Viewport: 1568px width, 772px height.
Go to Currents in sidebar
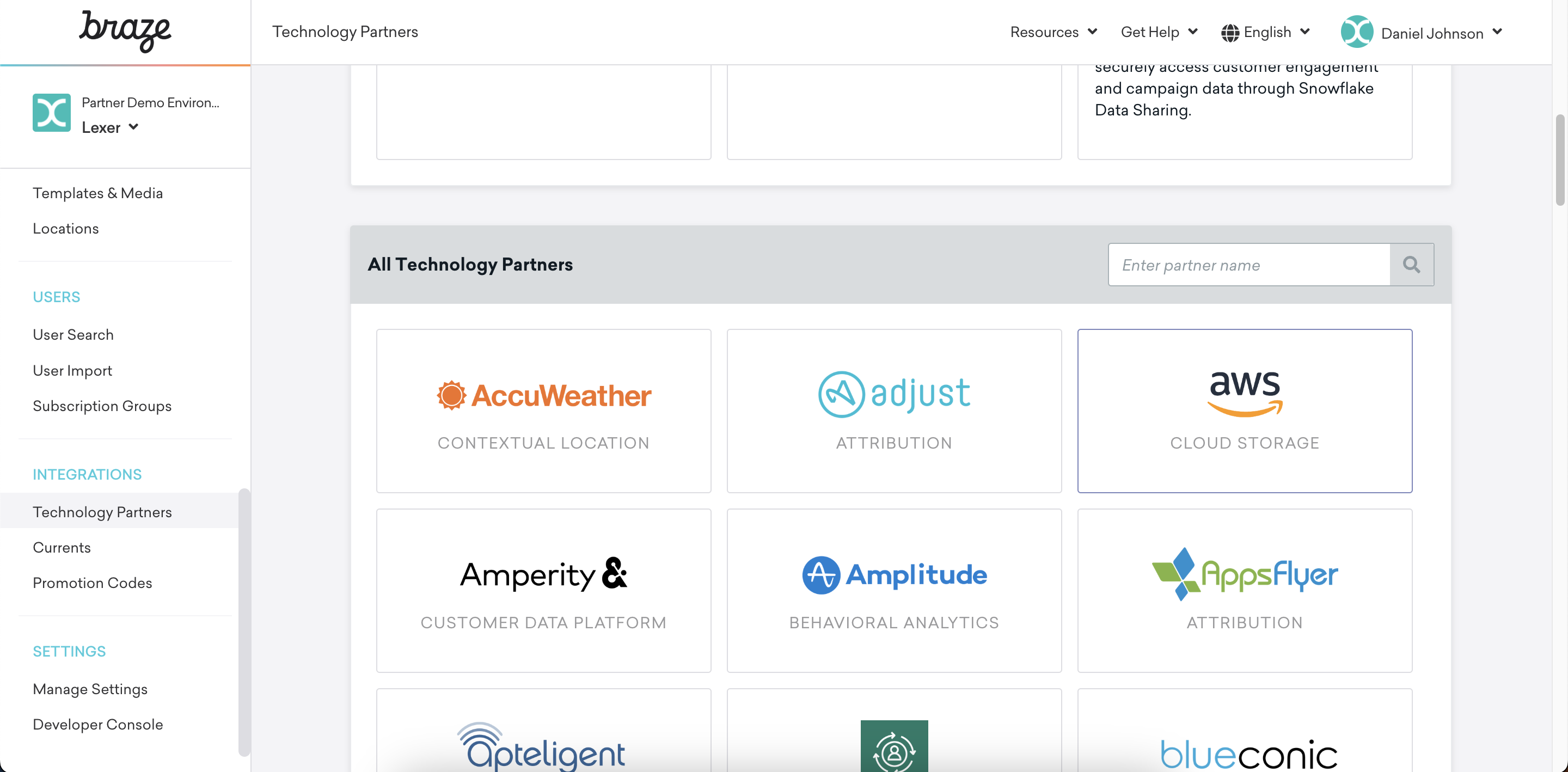[x=62, y=547]
